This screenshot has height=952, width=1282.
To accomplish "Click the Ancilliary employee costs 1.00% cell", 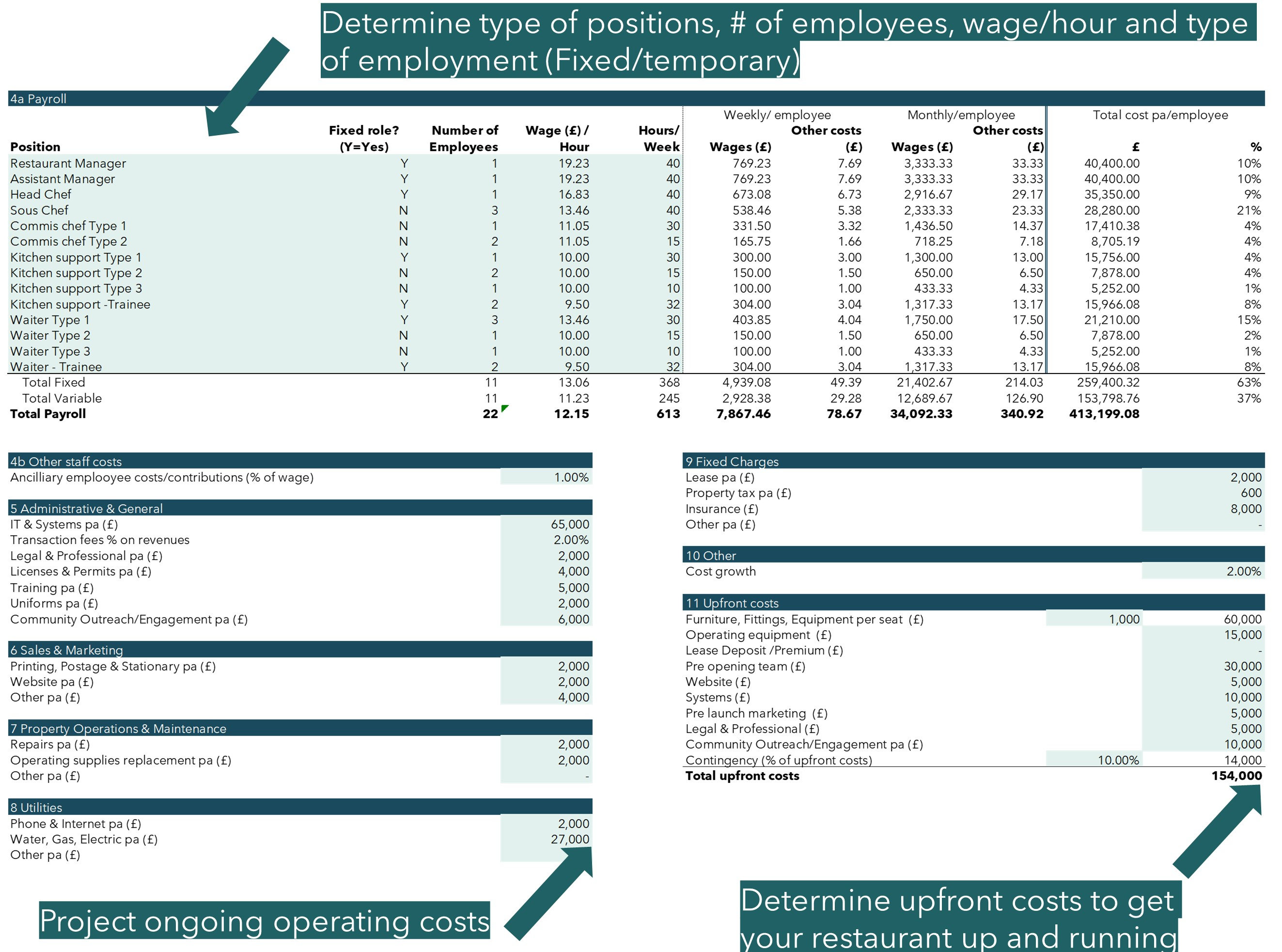I will click(x=570, y=477).
